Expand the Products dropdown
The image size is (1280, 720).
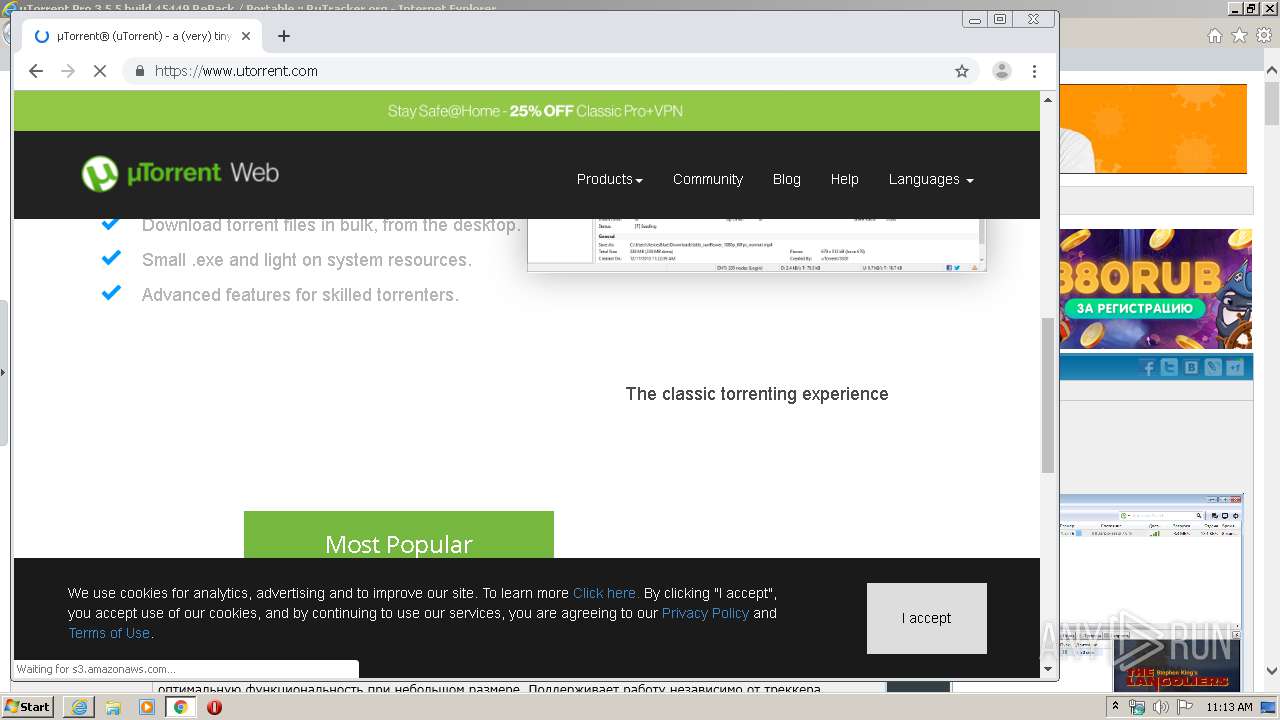tap(609, 179)
